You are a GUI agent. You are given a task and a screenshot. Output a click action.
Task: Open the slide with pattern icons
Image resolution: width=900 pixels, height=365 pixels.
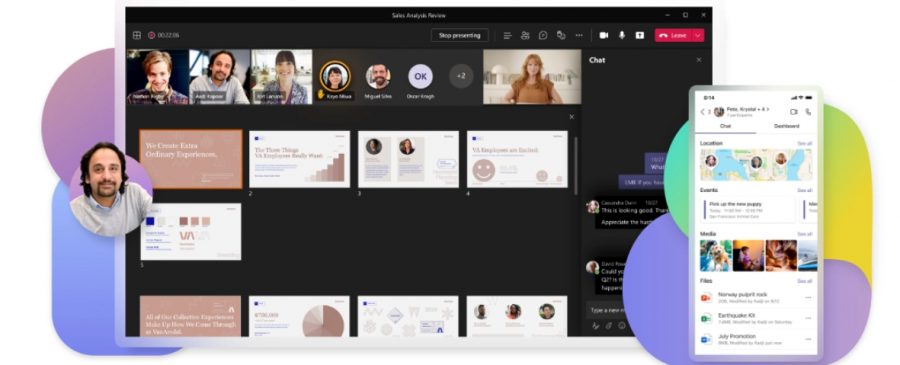coord(408,316)
